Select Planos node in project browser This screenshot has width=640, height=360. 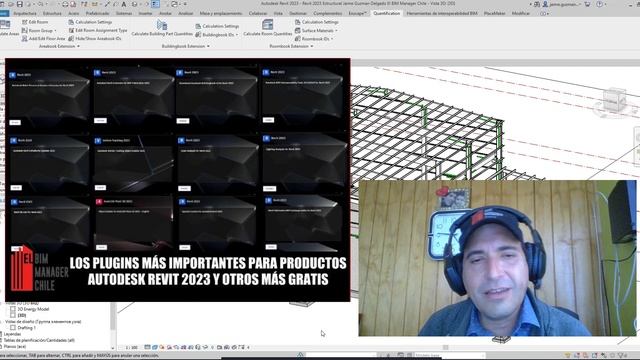[x=15, y=346]
